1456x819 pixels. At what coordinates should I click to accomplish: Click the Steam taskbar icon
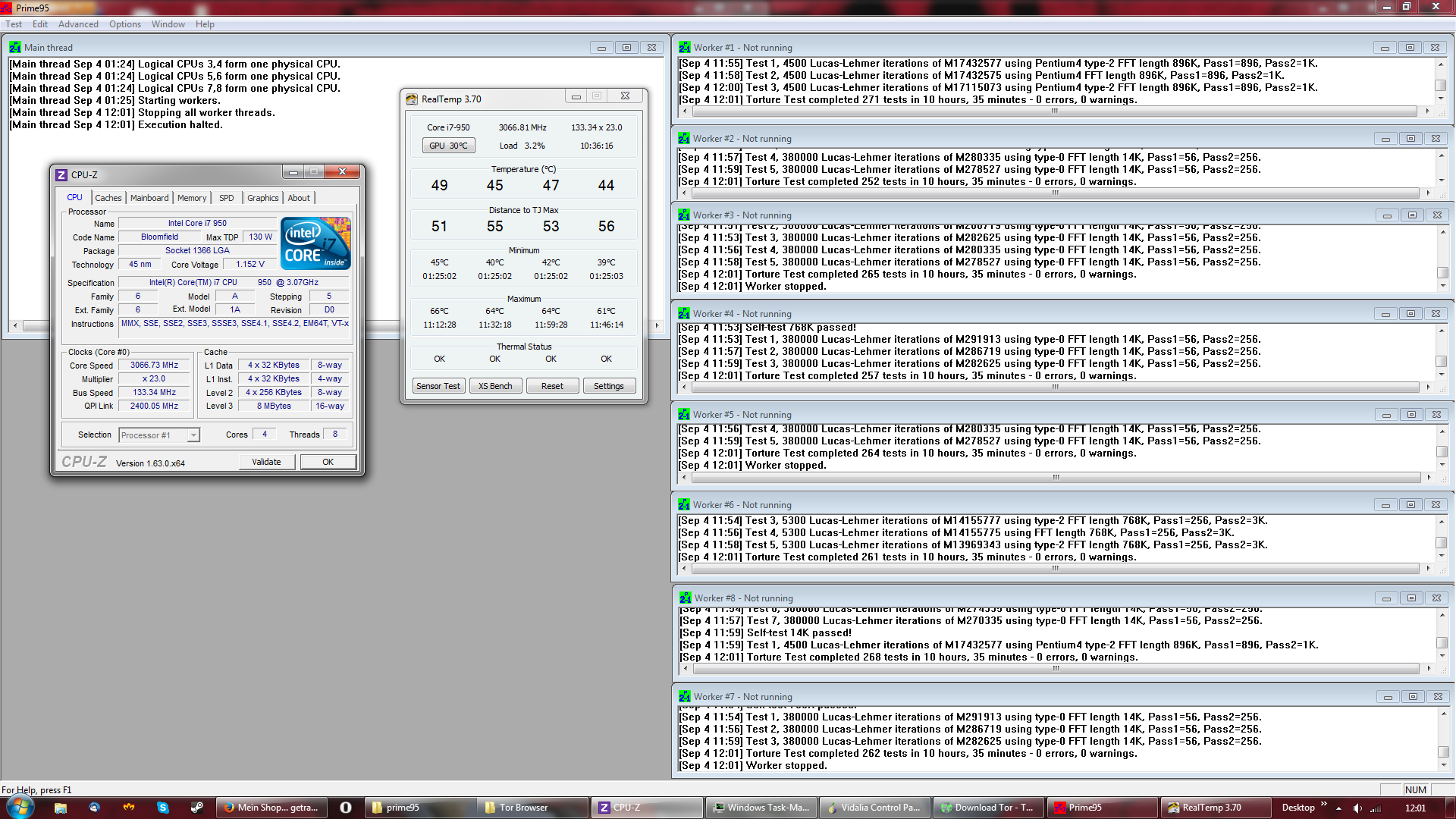(x=197, y=808)
